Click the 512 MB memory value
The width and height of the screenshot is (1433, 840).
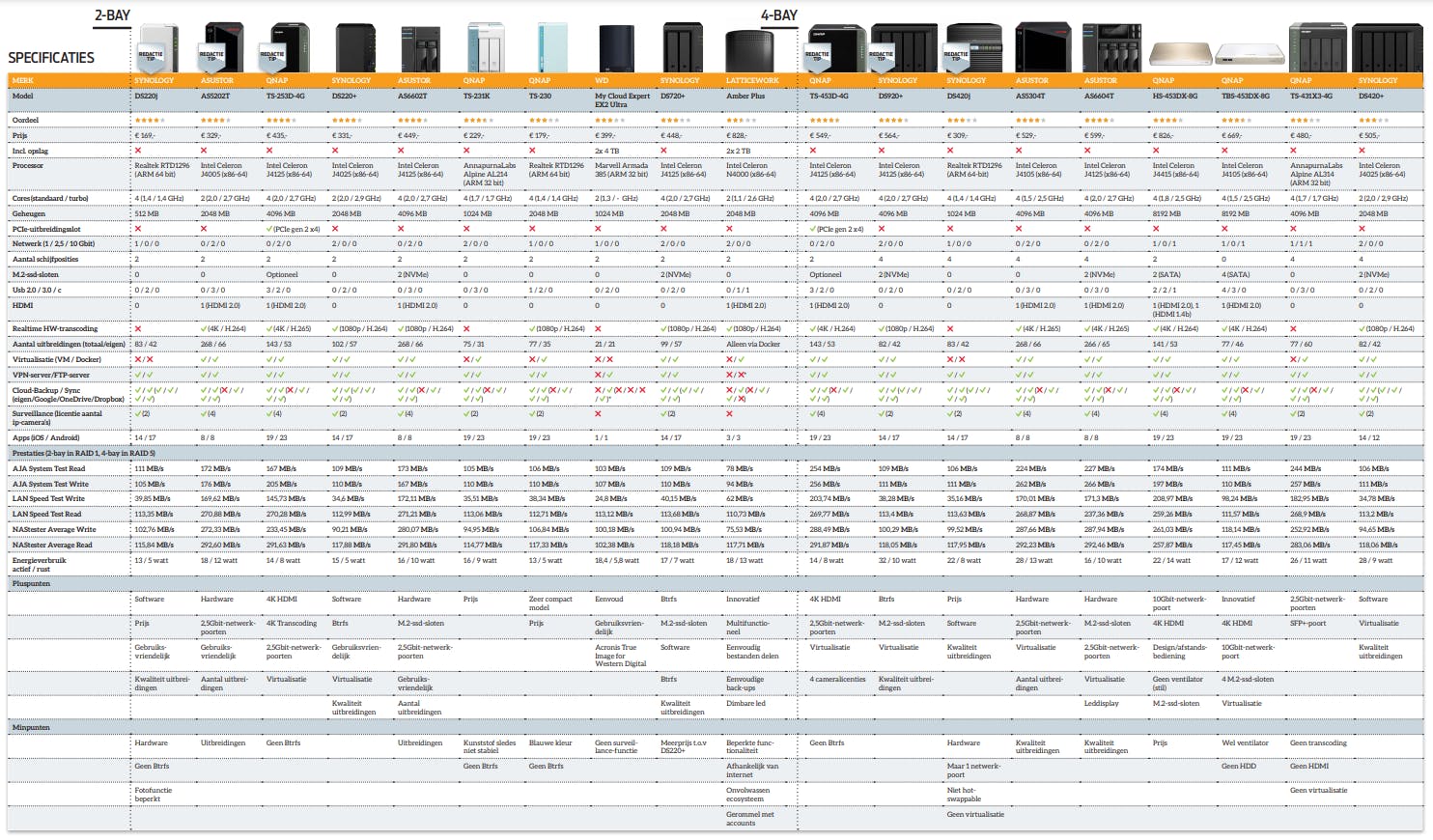(x=147, y=213)
